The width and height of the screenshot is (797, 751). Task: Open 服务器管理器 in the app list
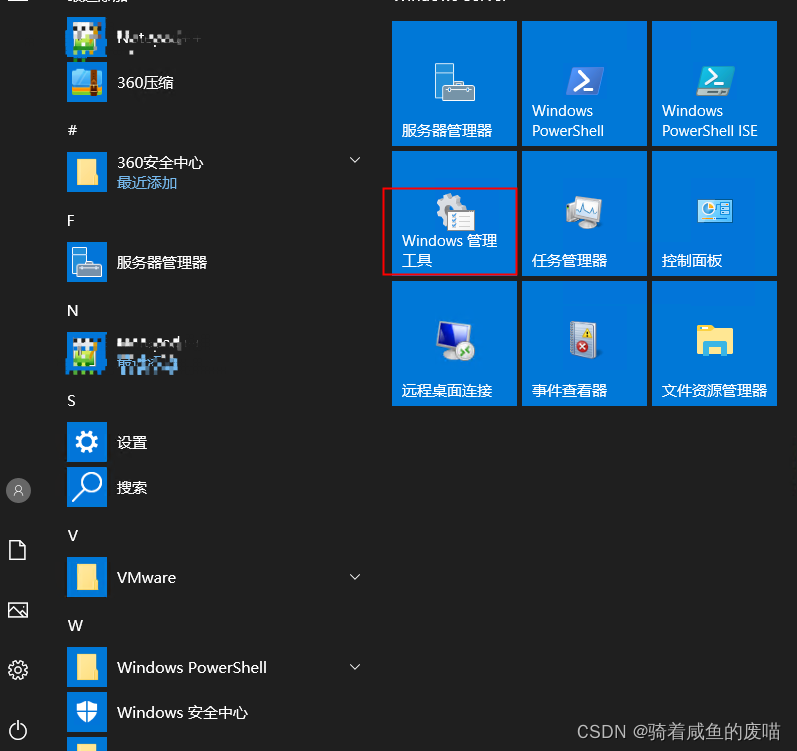(216, 262)
